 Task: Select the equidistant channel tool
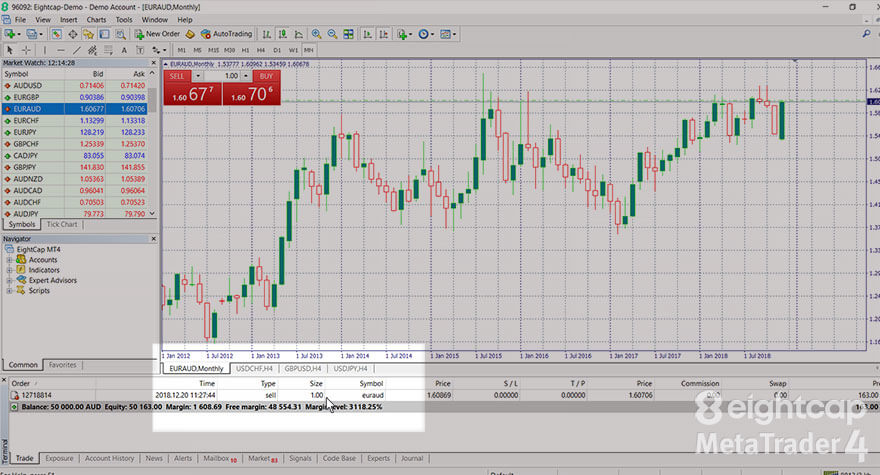[93, 50]
